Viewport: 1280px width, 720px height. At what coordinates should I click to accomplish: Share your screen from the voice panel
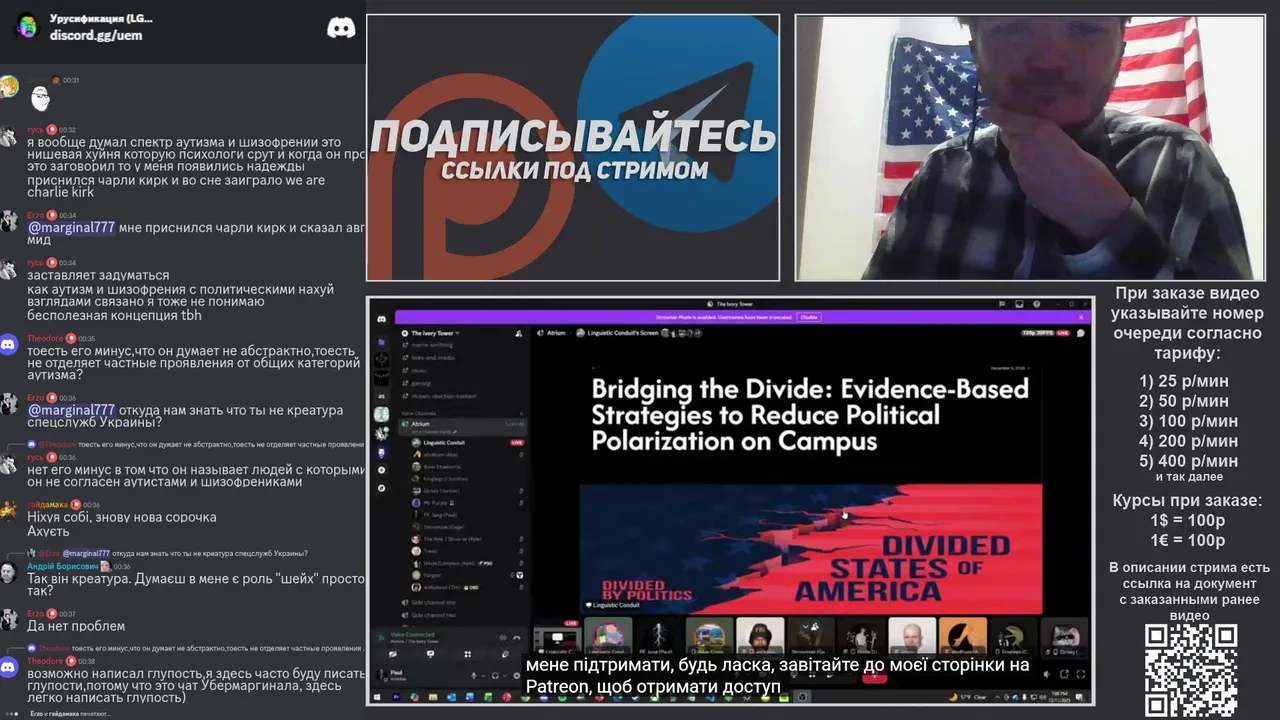point(430,654)
